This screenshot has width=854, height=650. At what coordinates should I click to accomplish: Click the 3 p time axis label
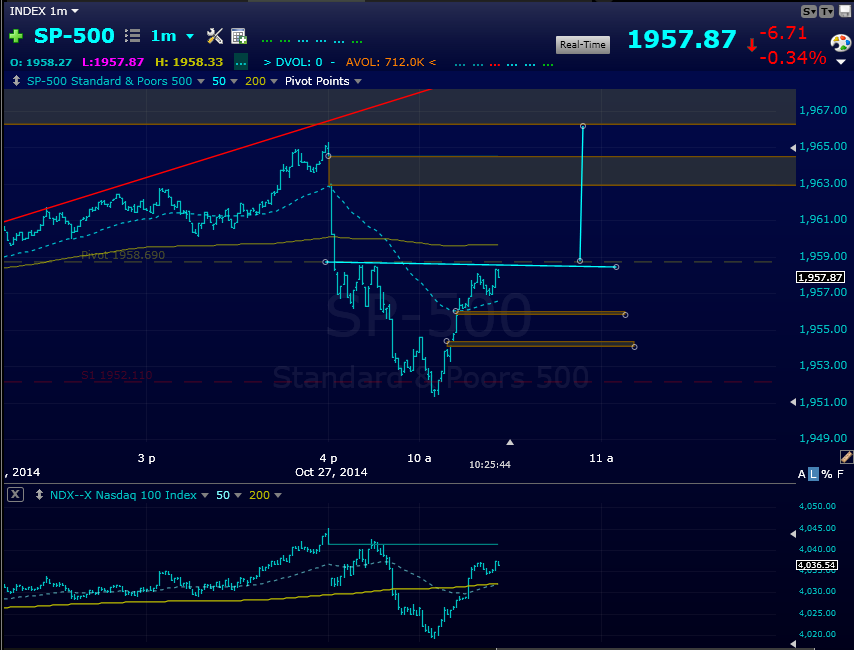coord(147,458)
